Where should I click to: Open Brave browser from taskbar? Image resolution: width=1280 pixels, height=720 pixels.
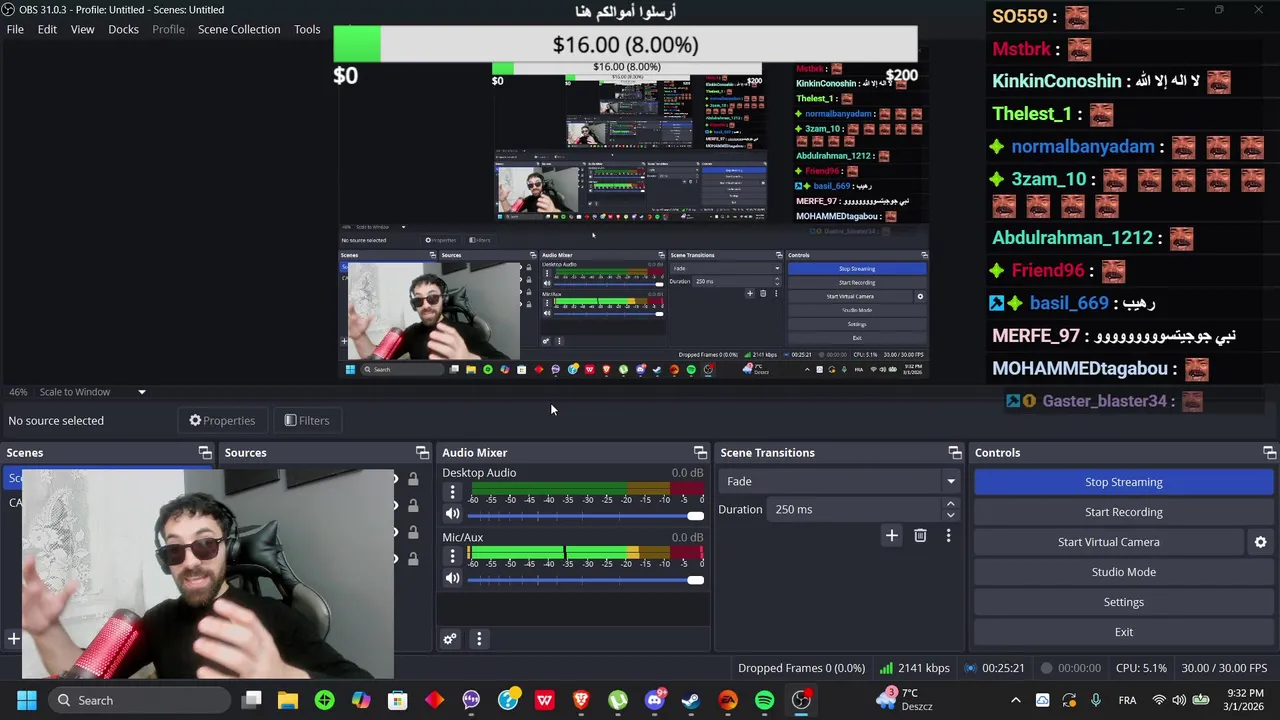(x=581, y=700)
